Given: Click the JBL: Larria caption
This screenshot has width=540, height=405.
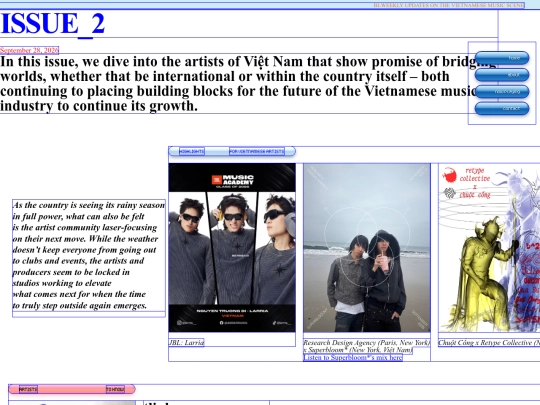Looking at the screenshot, I should [186, 342].
